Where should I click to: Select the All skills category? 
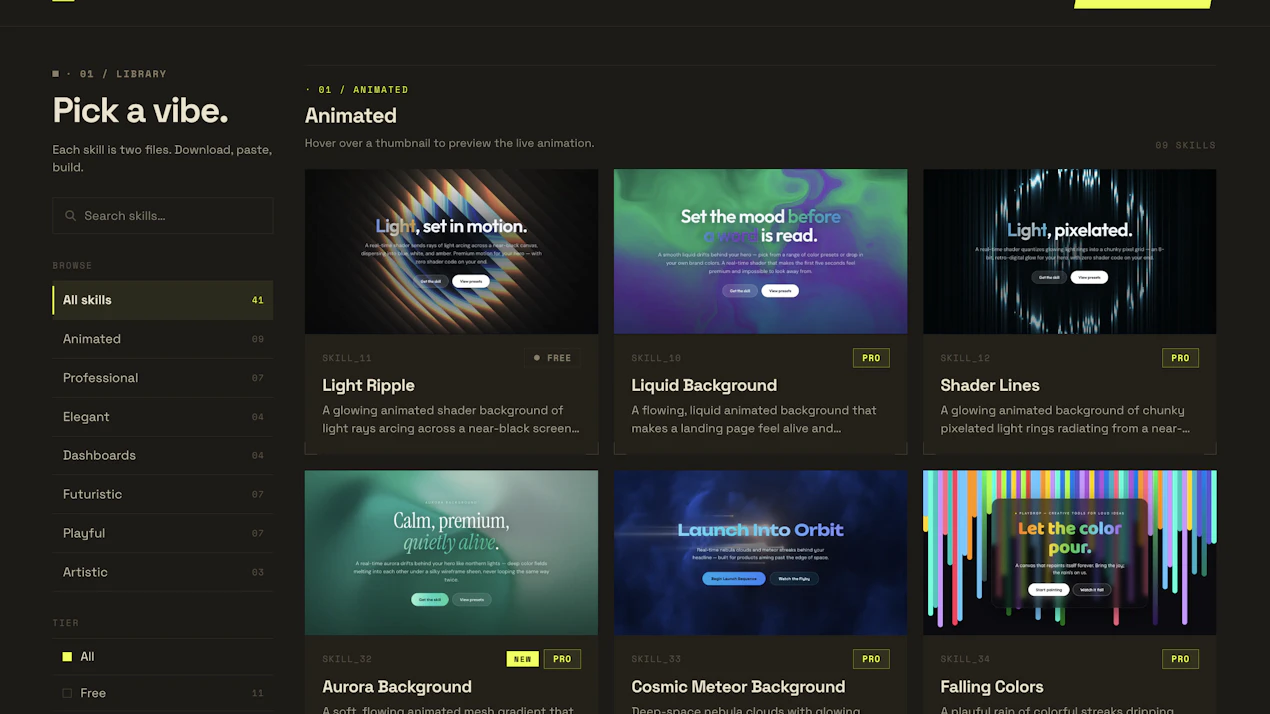click(x=162, y=300)
